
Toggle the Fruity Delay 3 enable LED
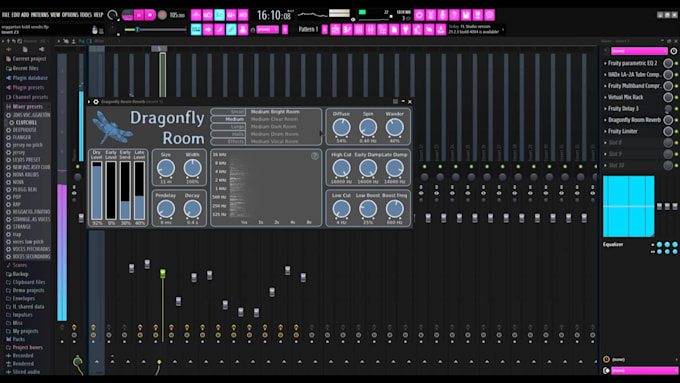point(677,108)
